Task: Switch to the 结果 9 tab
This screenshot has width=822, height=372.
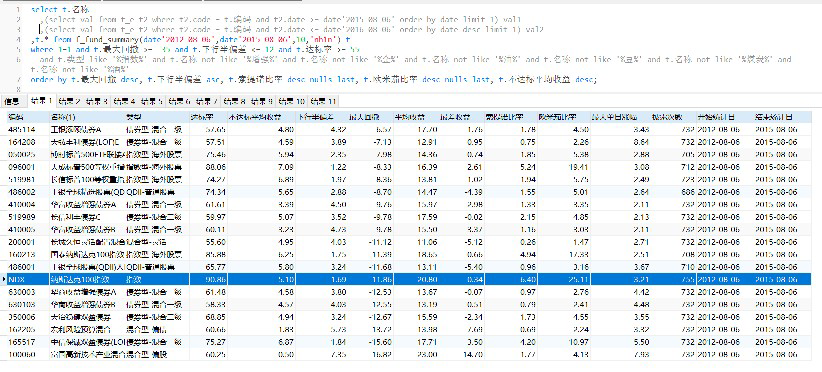Action: [263, 101]
